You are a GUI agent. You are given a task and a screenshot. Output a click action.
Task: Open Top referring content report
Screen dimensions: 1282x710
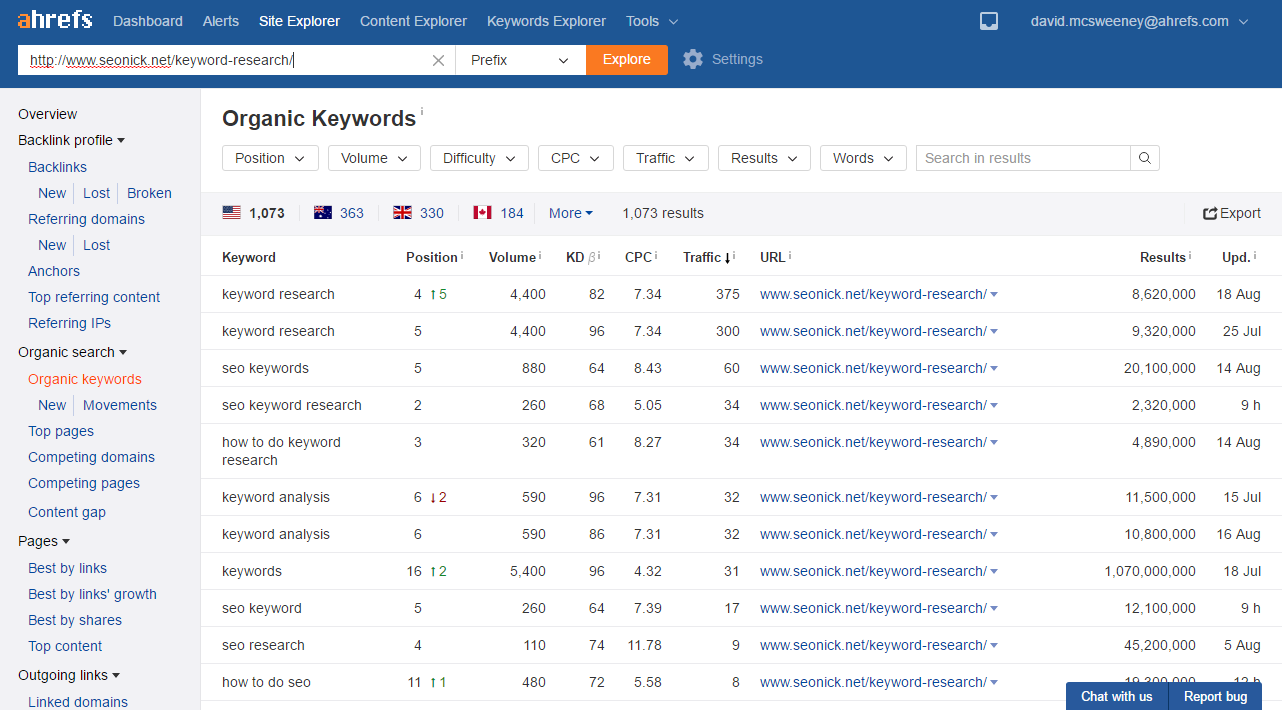tap(94, 297)
